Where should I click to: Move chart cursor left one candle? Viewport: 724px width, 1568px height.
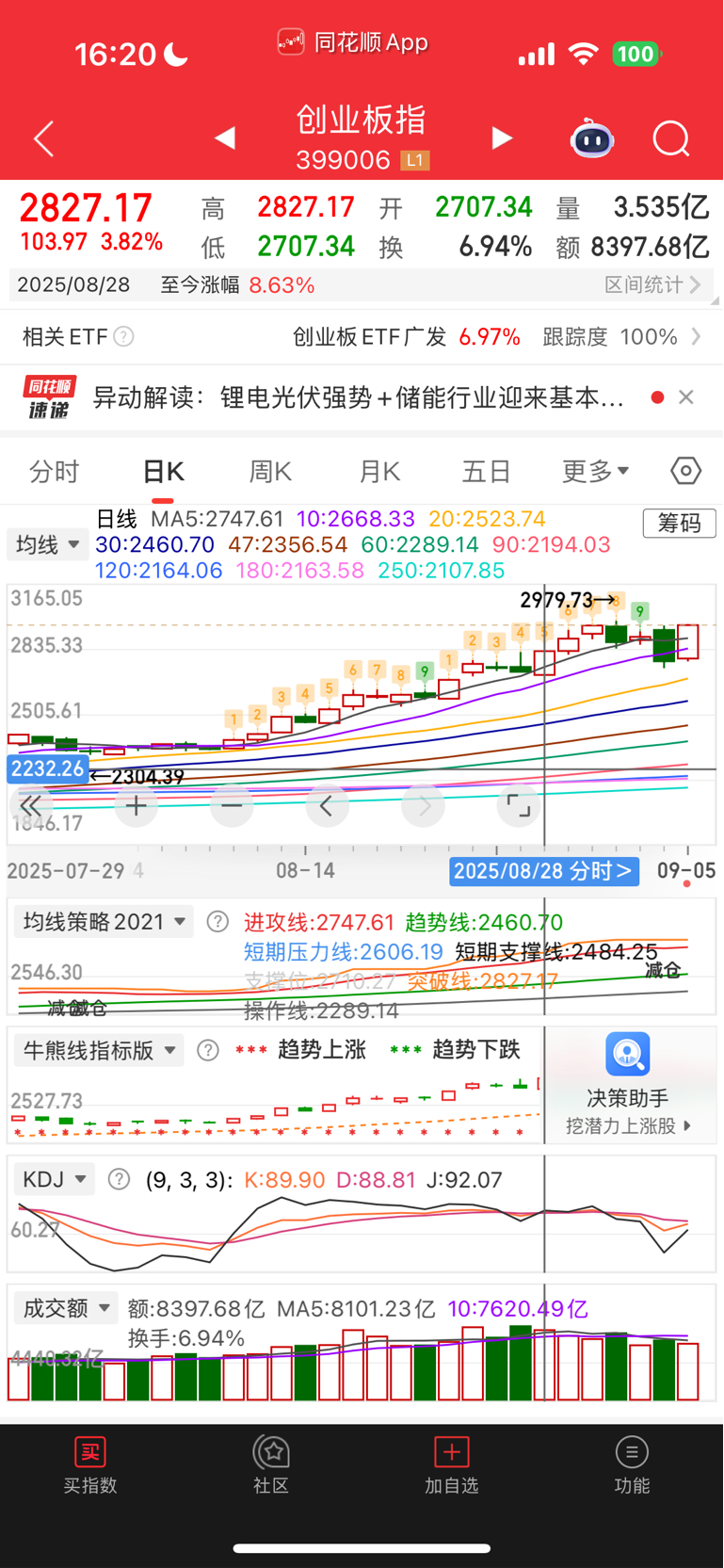point(327,806)
